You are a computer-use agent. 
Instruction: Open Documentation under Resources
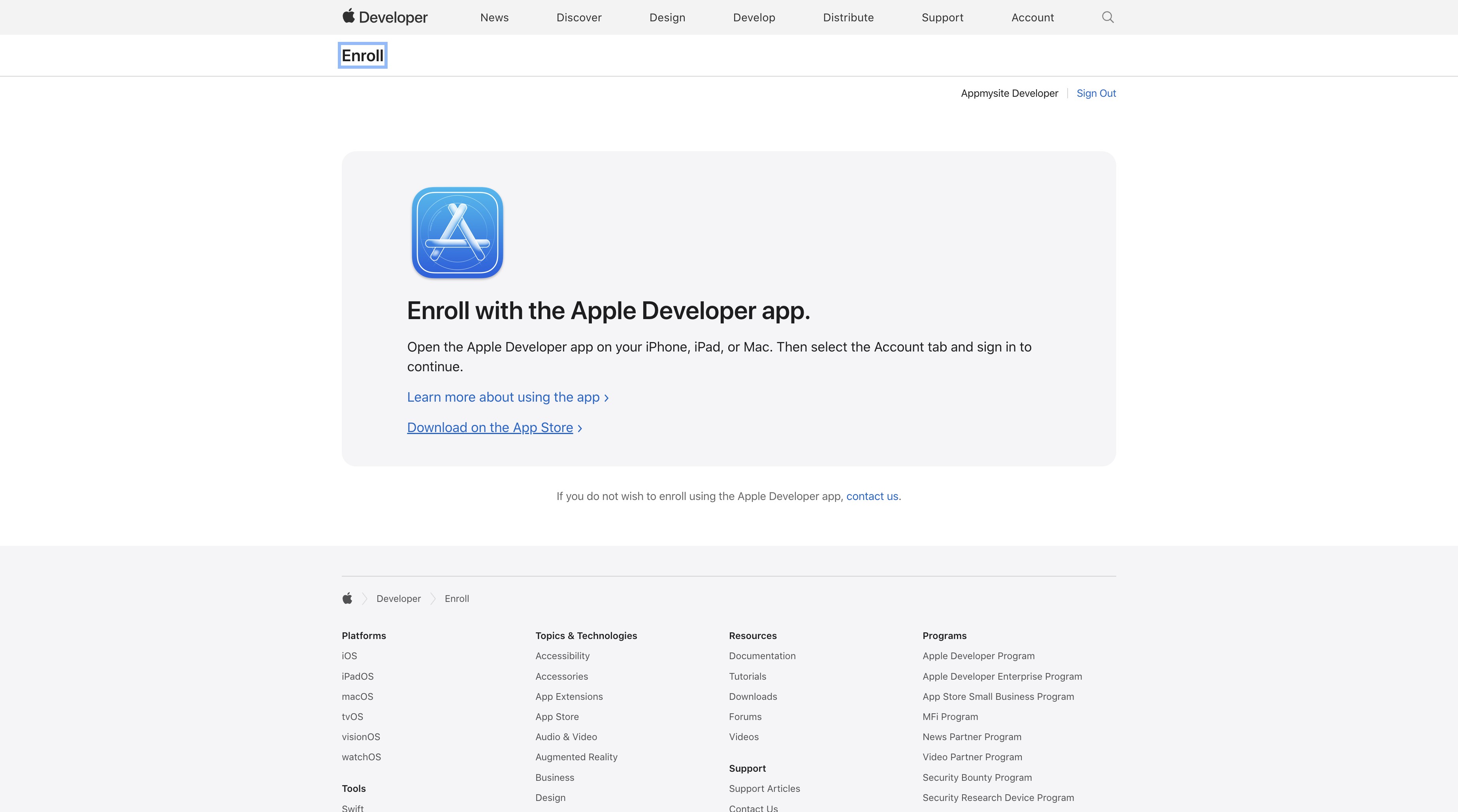pyautogui.click(x=762, y=656)
